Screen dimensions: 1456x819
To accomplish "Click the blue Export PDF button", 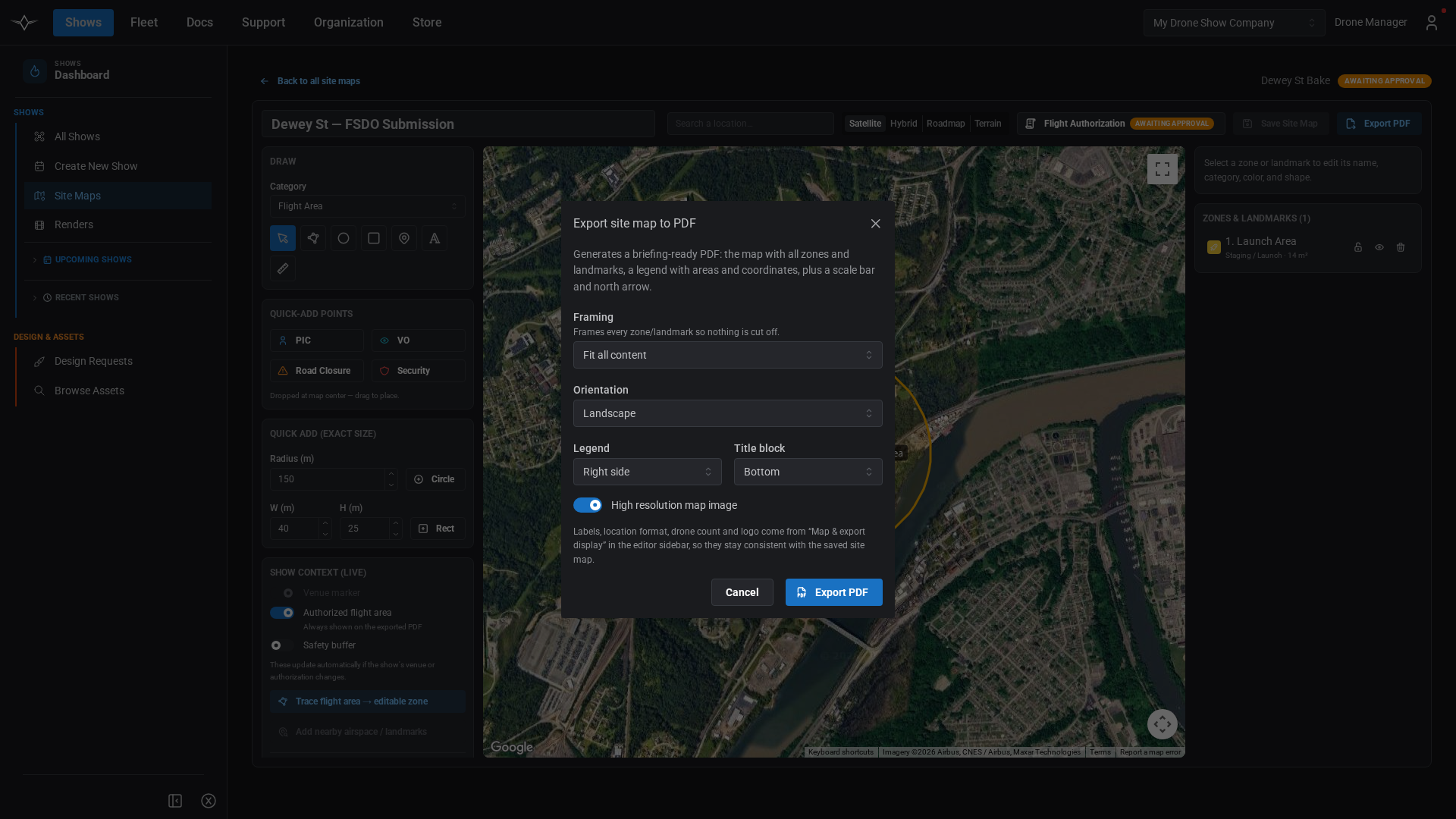I will pyautogui.click(x=834, y=592).
